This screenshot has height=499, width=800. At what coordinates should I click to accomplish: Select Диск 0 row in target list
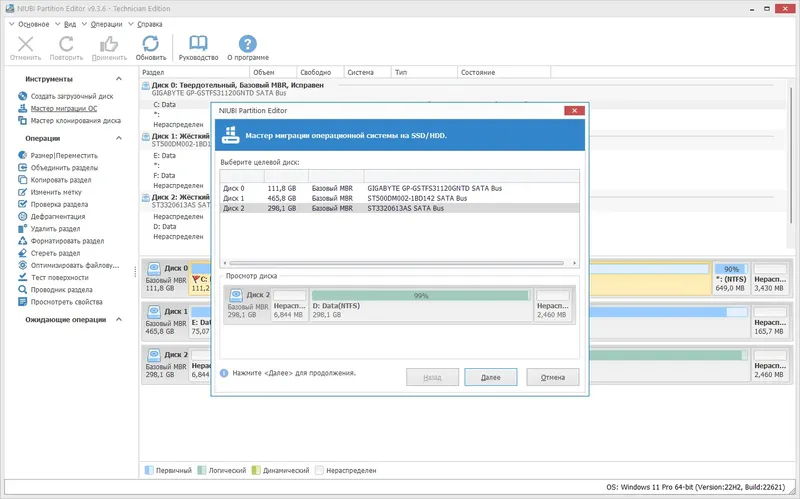(x=399, y=188)
